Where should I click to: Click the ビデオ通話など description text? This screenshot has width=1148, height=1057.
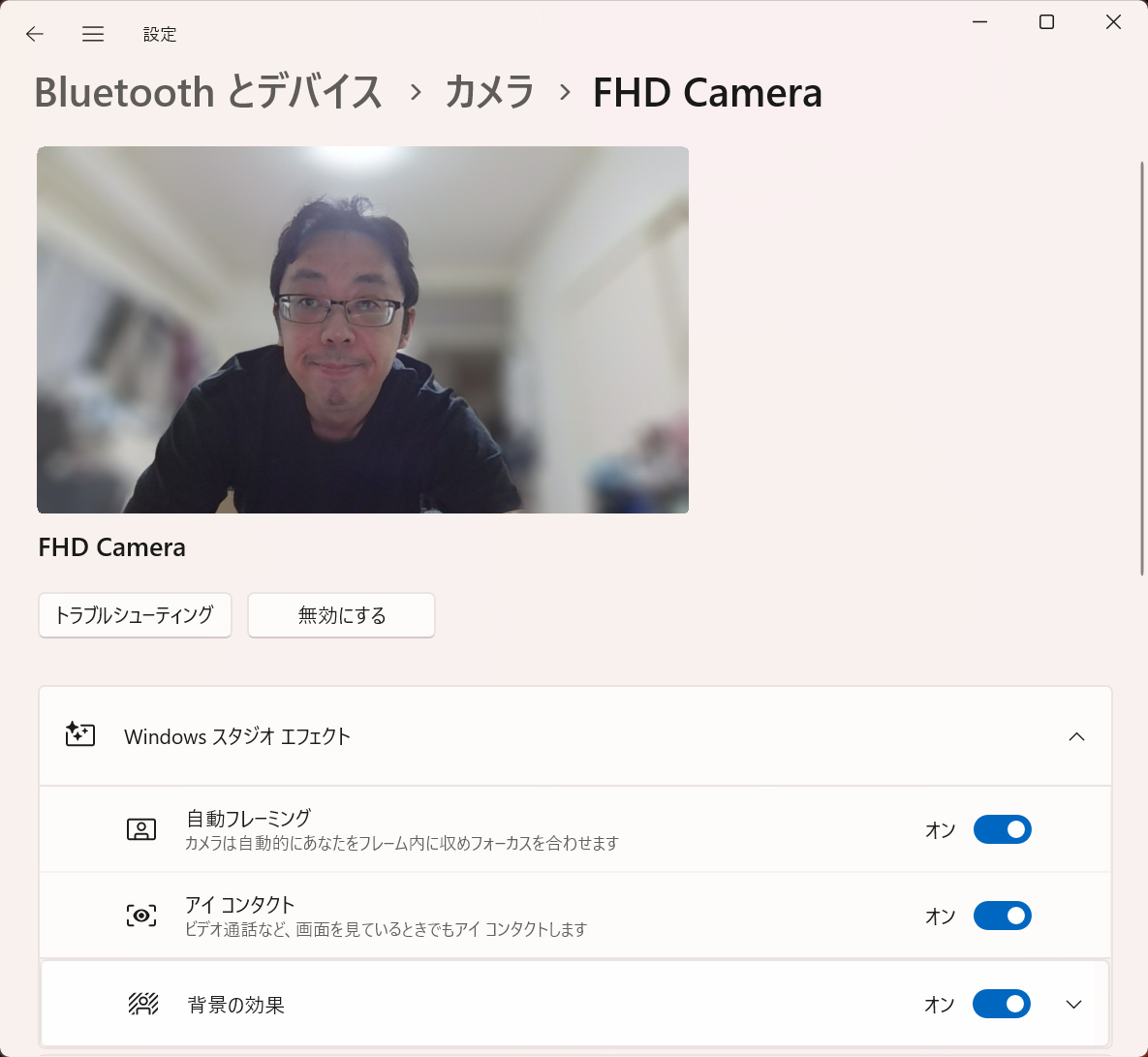point(386,930)
